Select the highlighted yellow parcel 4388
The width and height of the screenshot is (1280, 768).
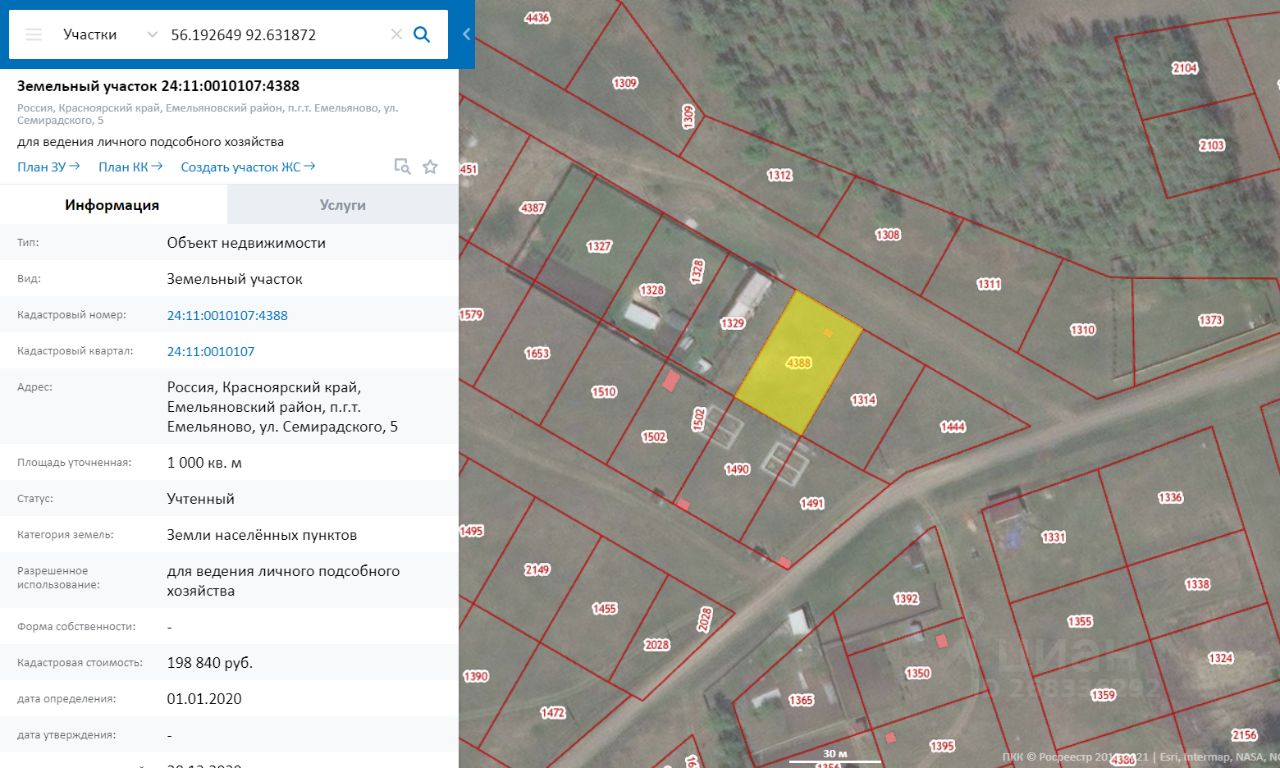799,363
